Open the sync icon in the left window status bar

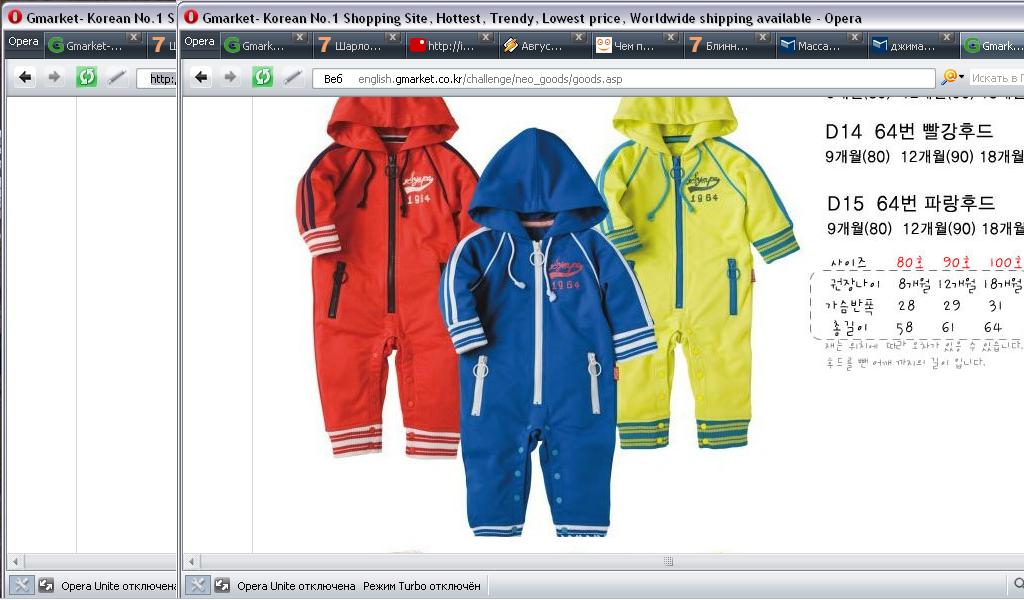click(46, 585)
